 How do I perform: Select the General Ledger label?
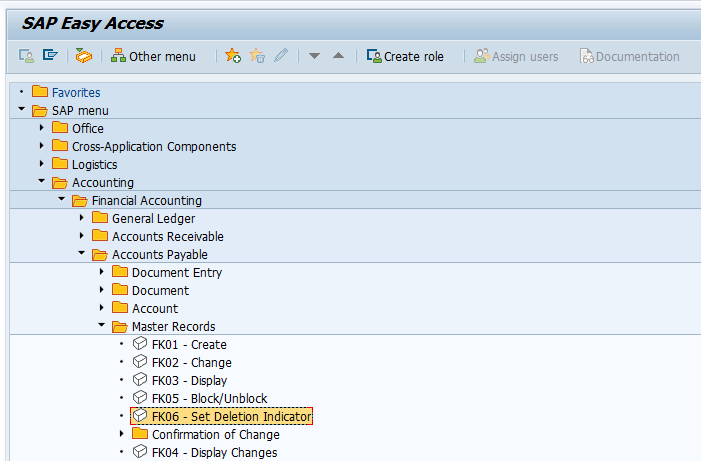pos(153,219)
